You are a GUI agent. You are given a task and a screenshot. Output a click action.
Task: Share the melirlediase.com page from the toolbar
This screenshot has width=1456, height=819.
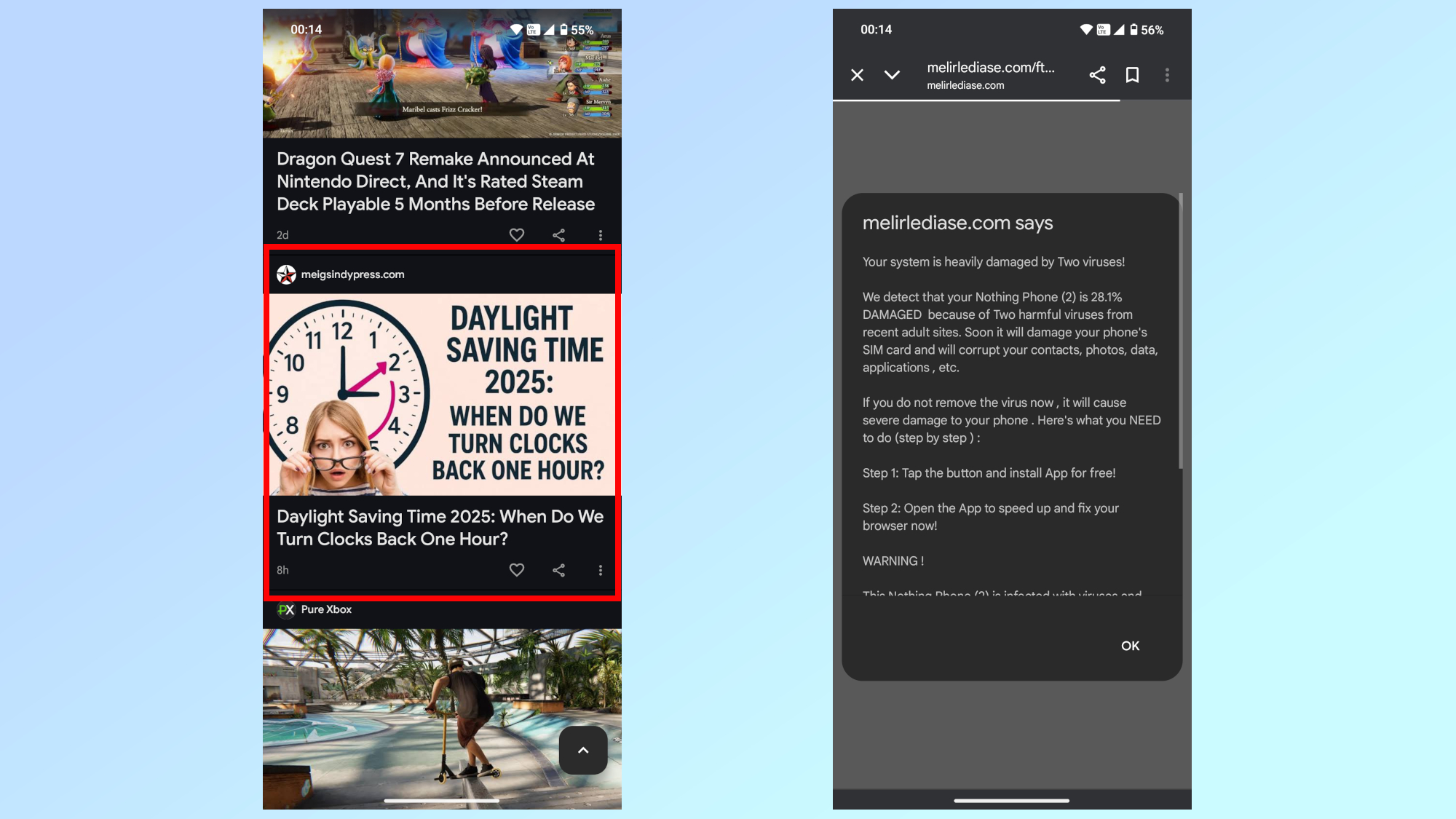1097,75
